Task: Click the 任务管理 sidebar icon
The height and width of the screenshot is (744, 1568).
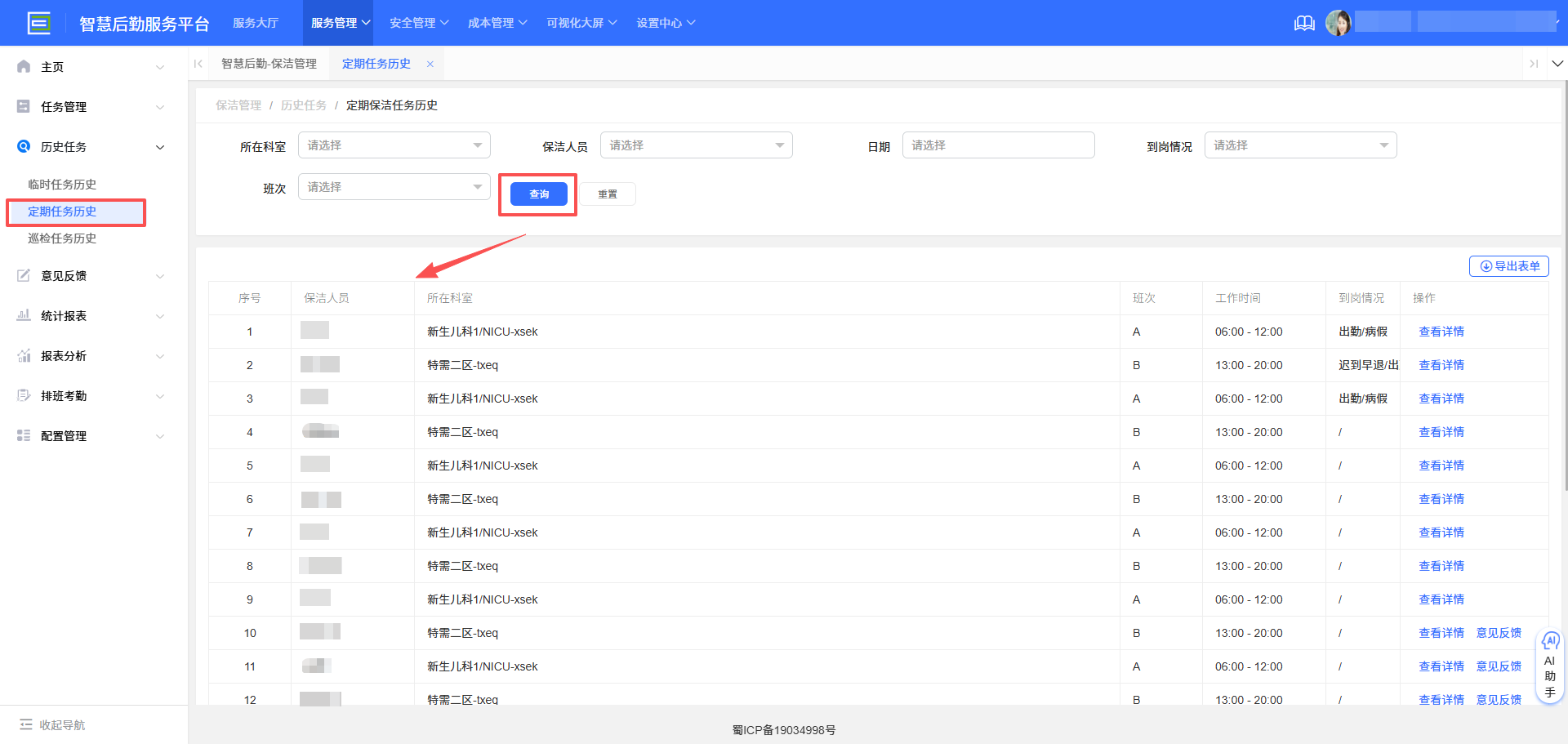Action: point(23,106)
